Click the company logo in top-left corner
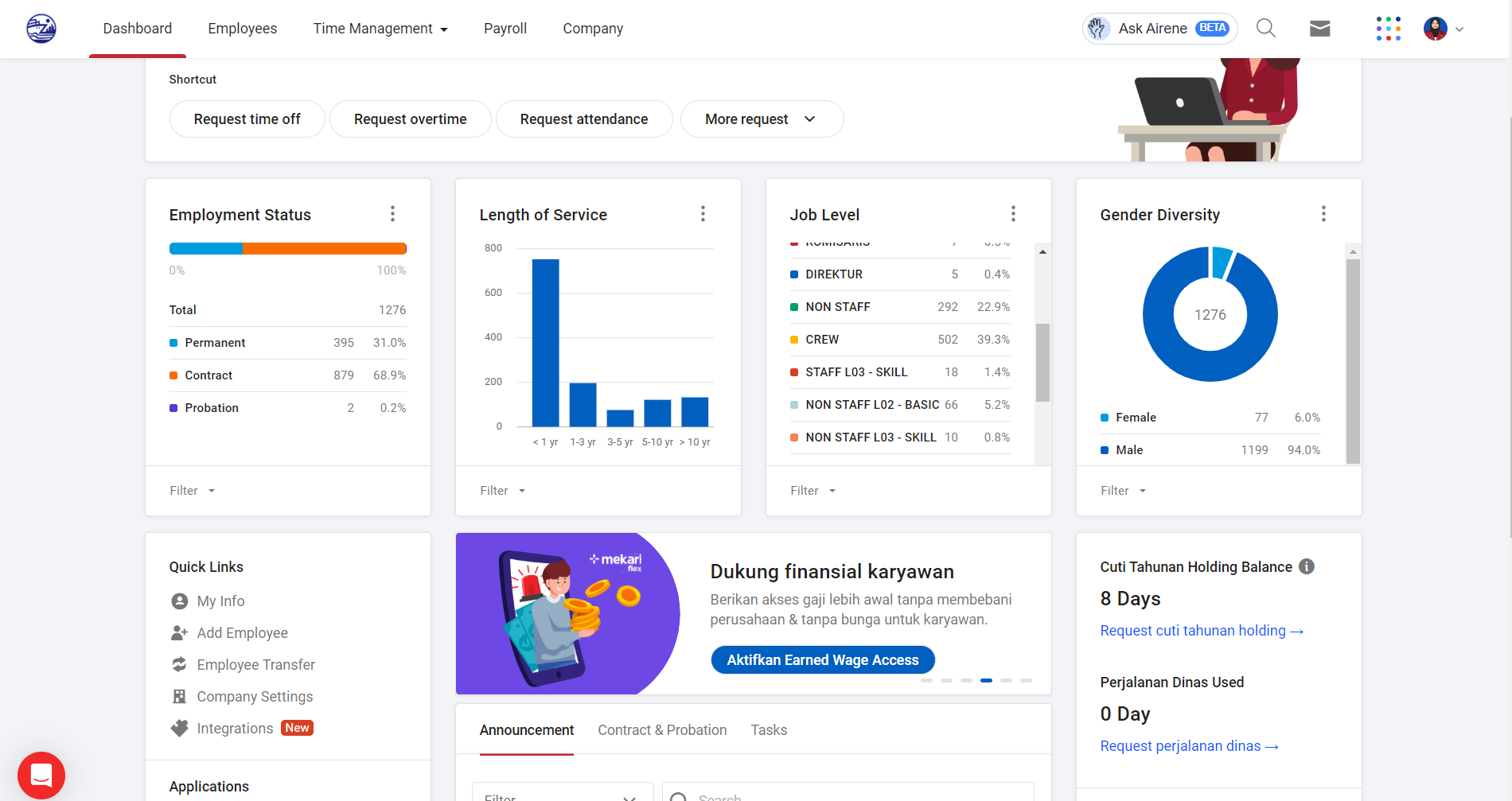 pyautogui.click(x=41, y=29)
